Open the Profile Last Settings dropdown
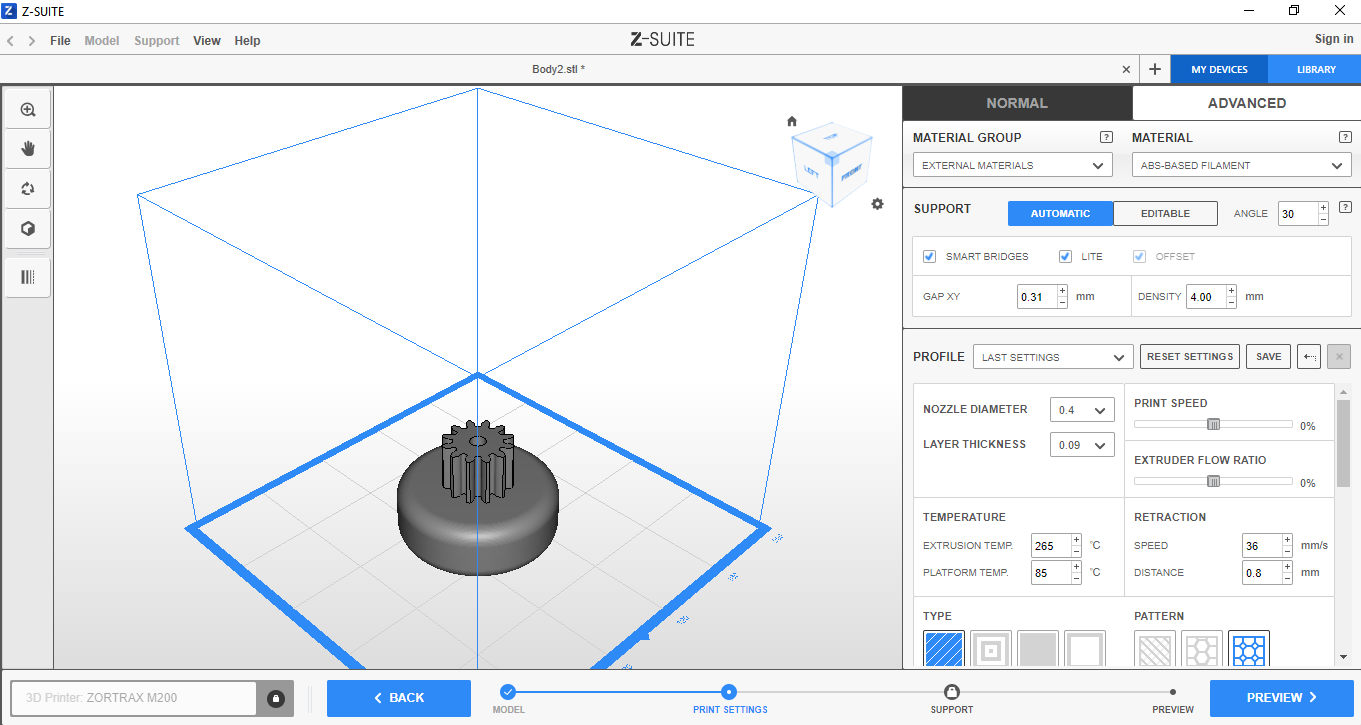Image resolution: width=1361 pixels, height=725 pixels. [1053, 357]
